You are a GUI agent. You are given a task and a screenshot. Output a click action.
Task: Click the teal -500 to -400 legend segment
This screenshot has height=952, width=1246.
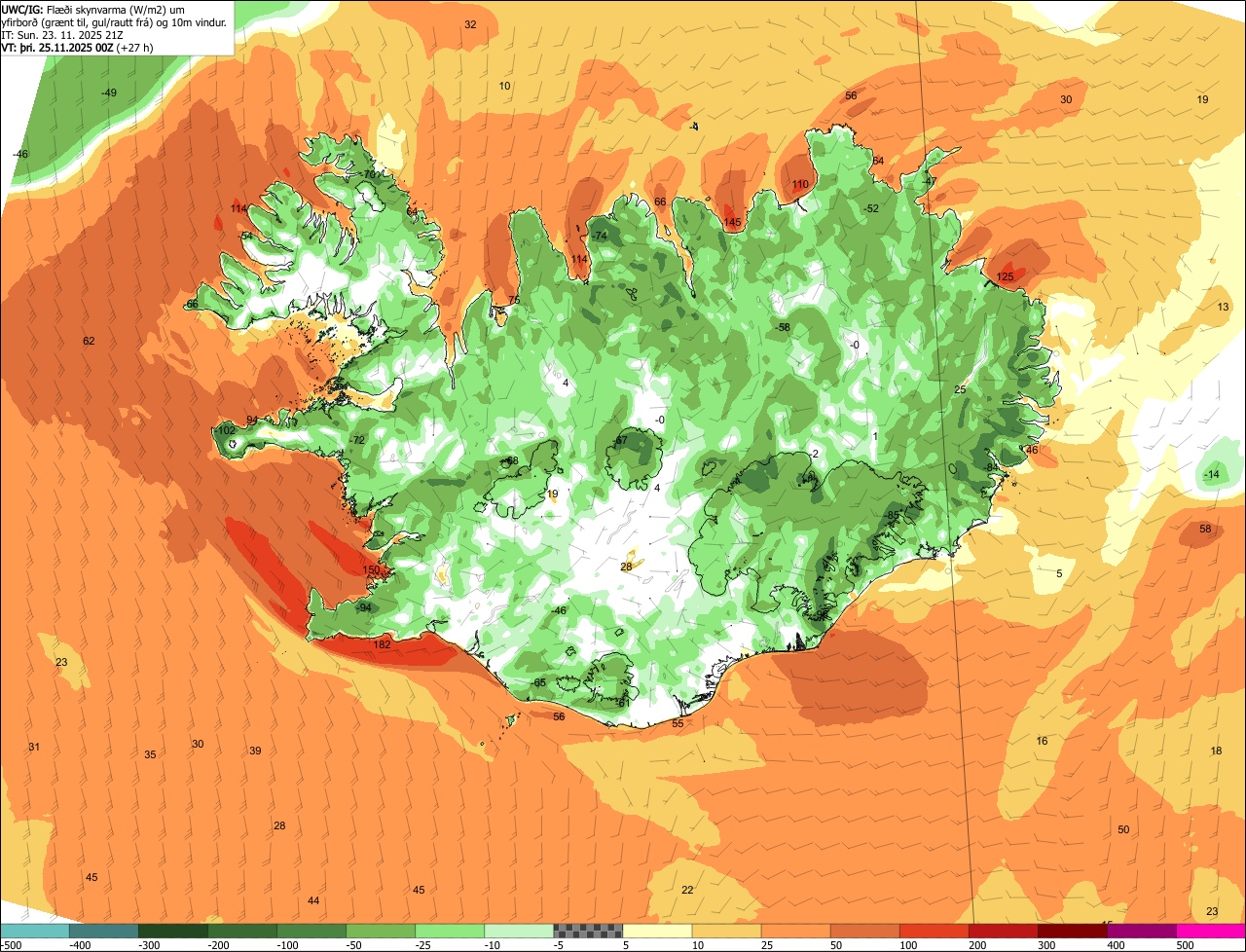coord(34,931)
